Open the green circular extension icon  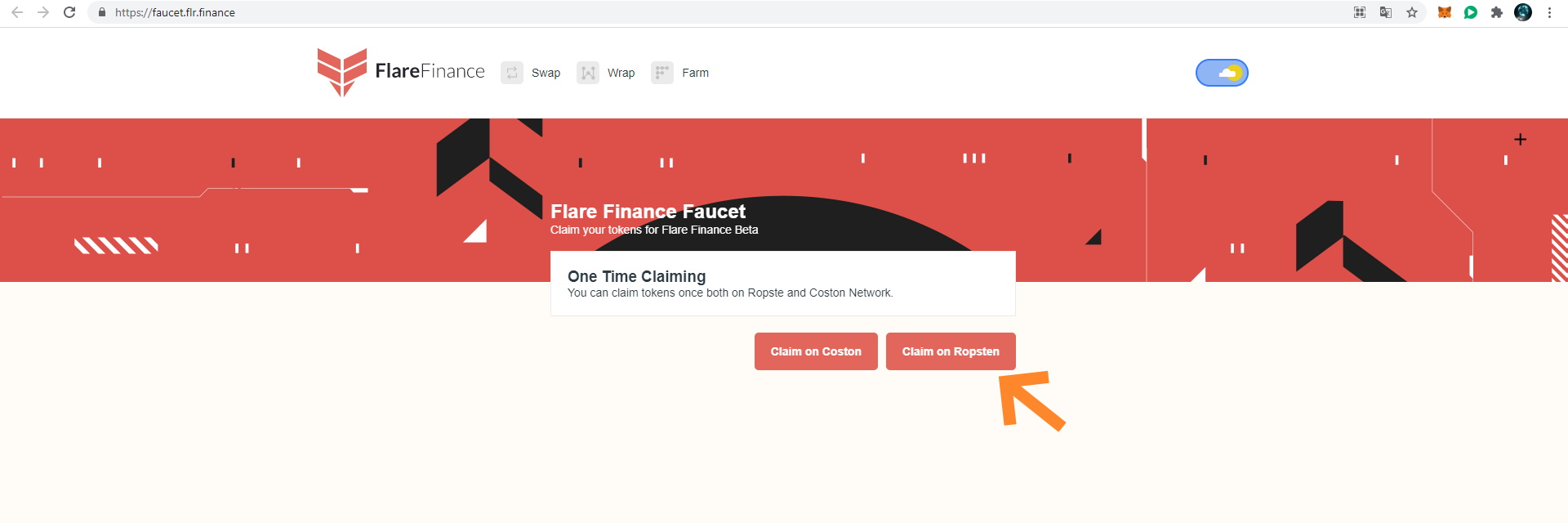pos(1471,12)
